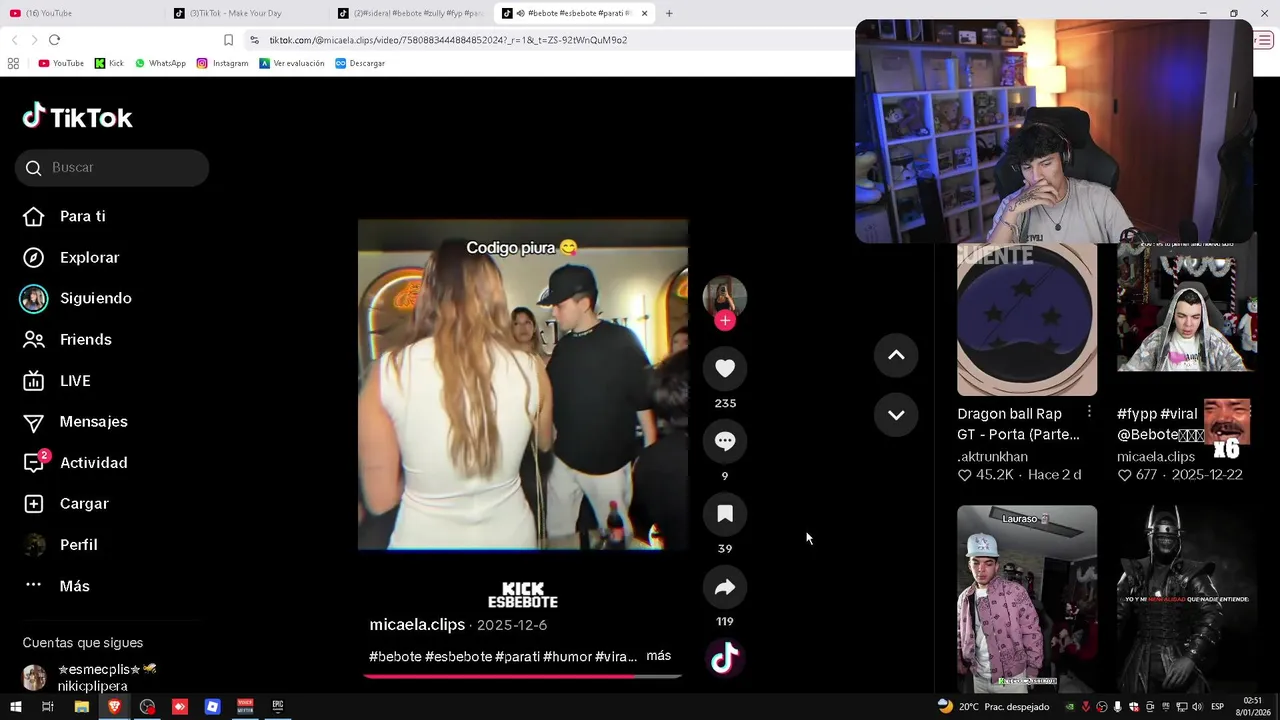Click the #bebote hashtag in the caption
Image resolution: width=1280 pixels, height=720 pixels.
coord(395,657)
